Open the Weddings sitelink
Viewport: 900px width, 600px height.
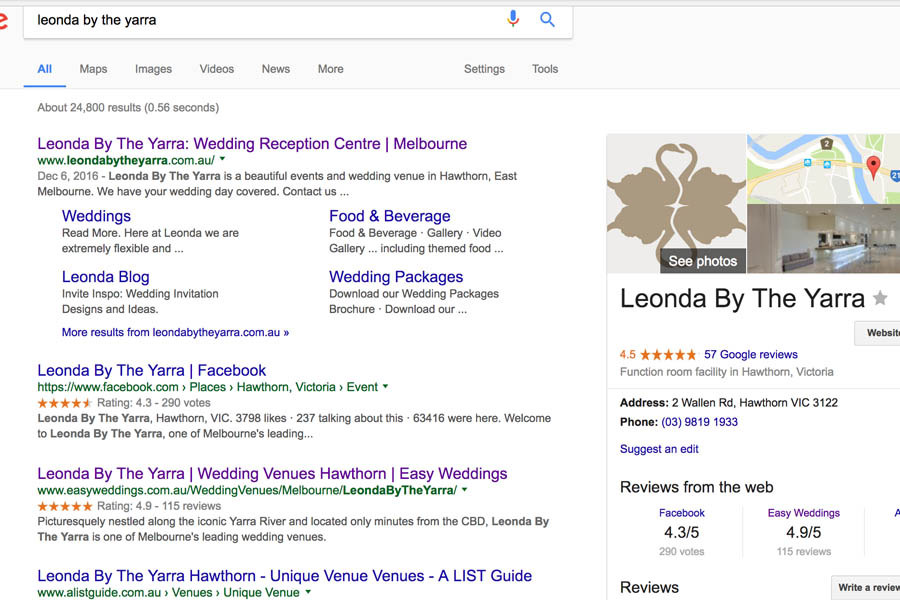96,216
